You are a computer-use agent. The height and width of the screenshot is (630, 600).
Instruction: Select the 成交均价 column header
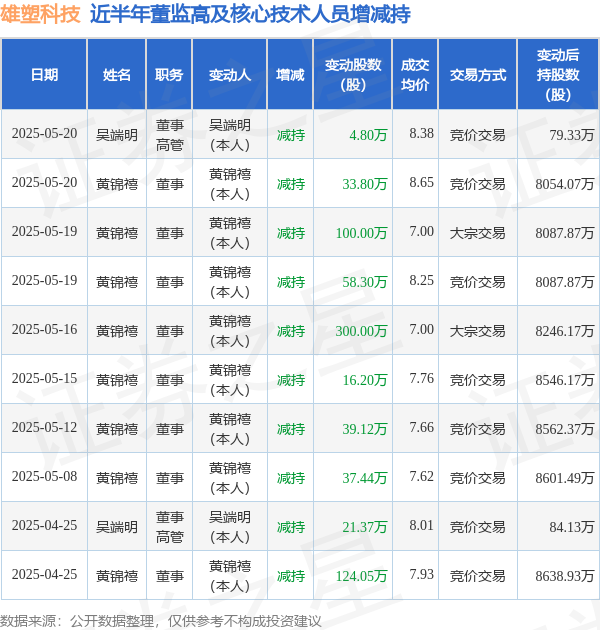(415, 75)
